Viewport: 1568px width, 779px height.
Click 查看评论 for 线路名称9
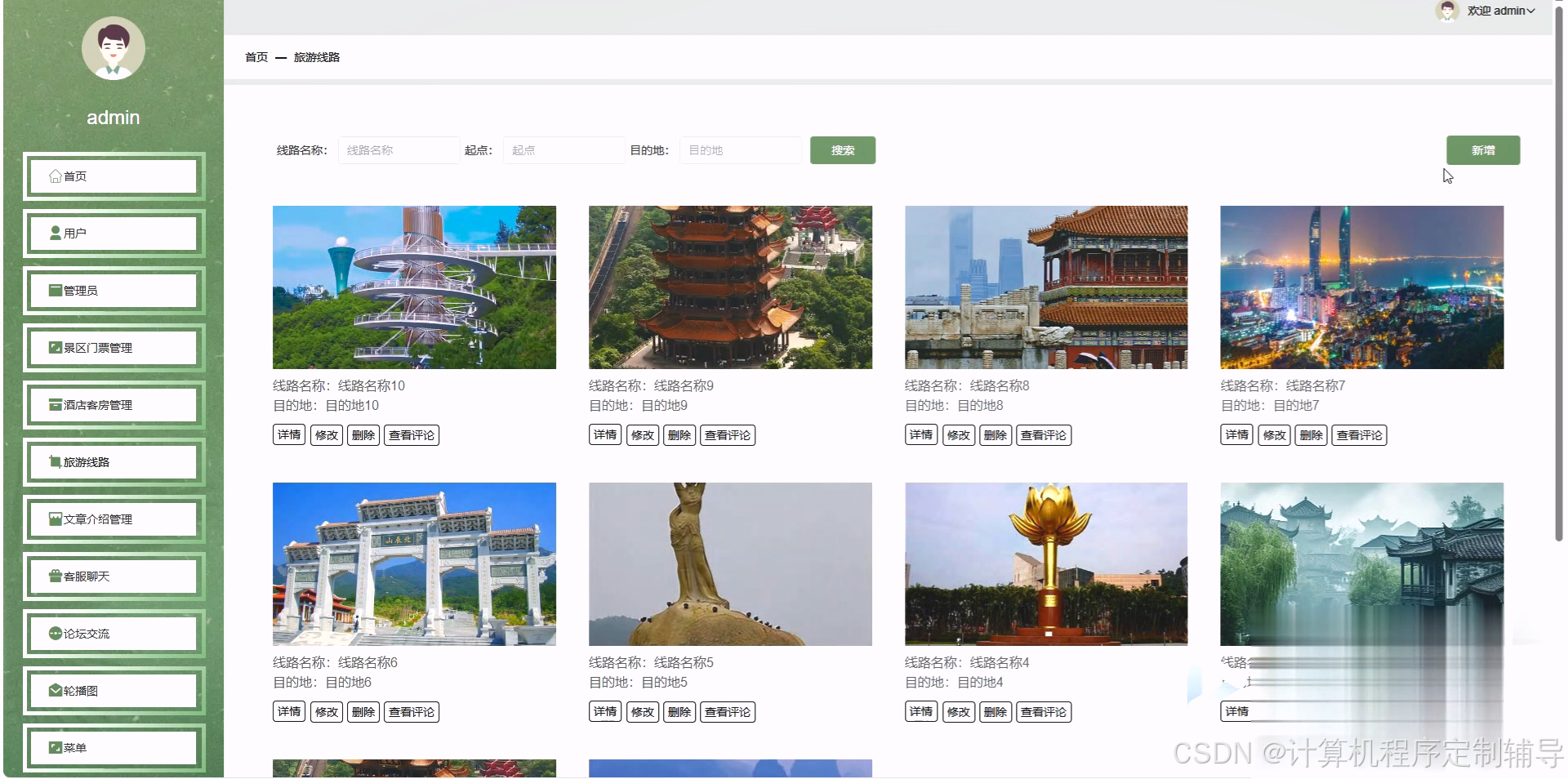point(728,435)
